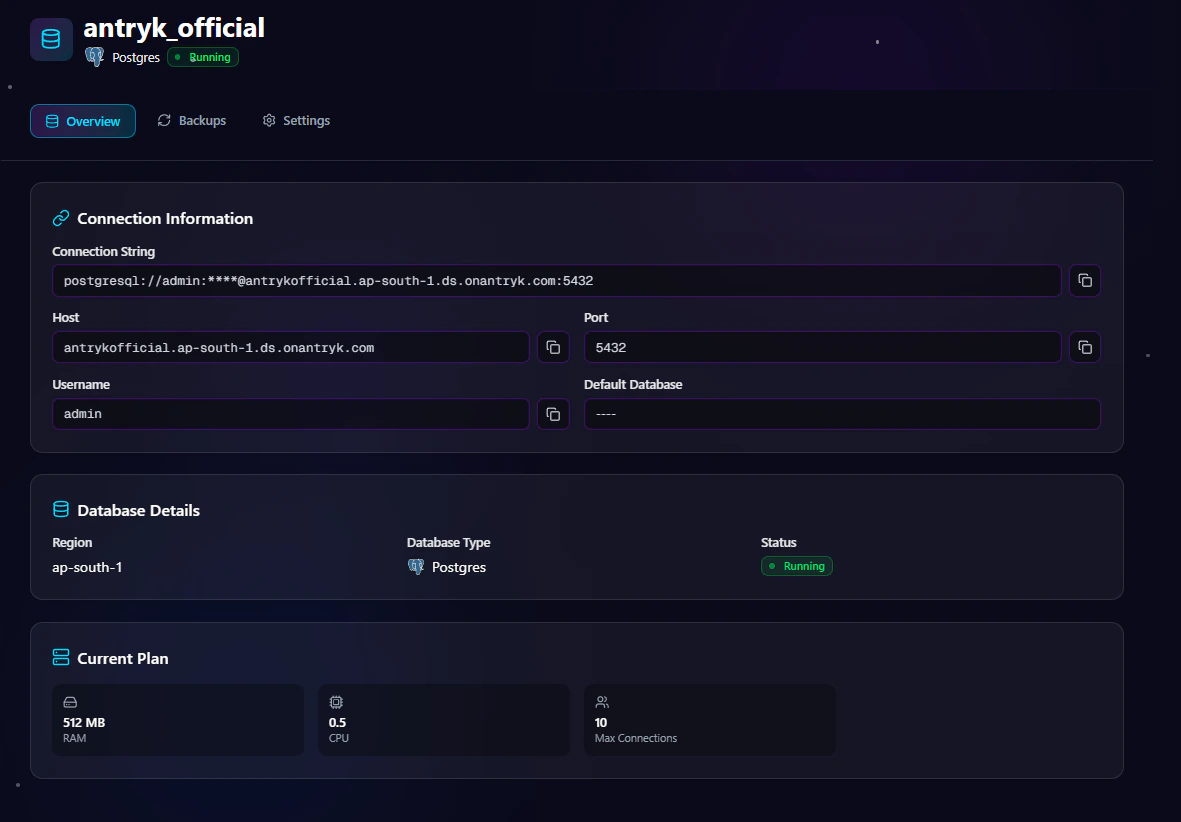Click the RAM memory icon

(70, 702)
